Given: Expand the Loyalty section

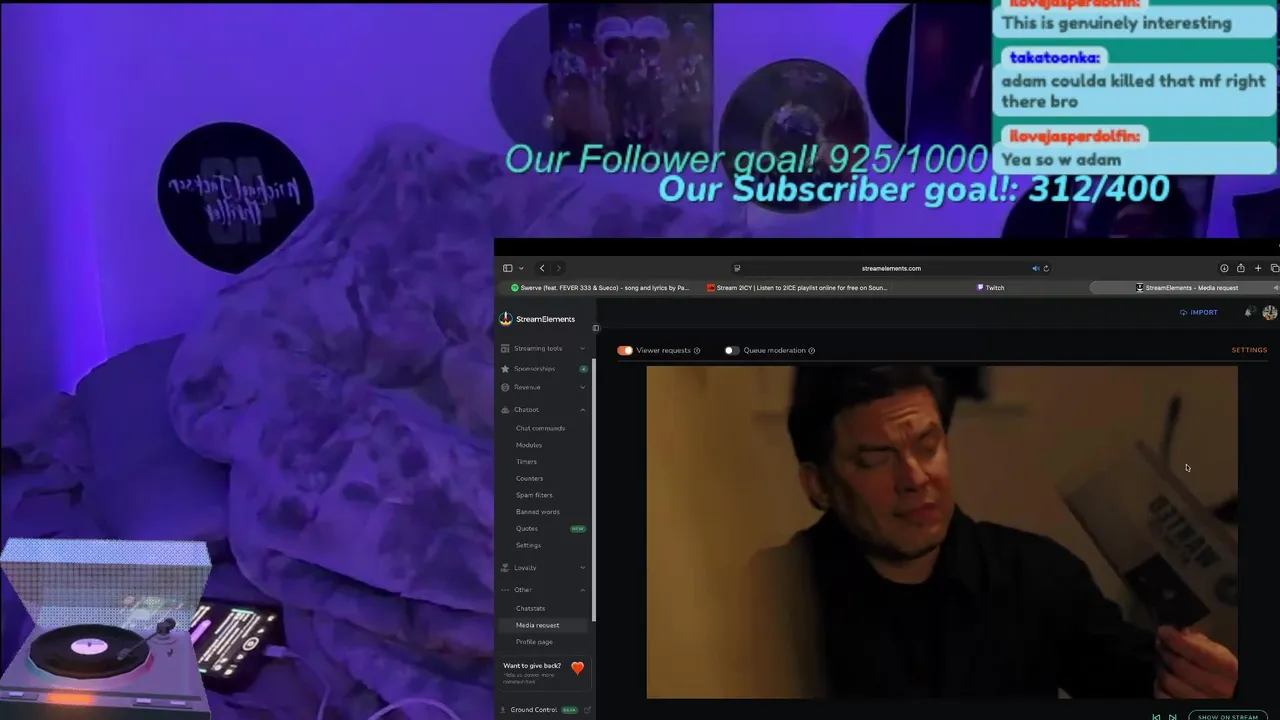Looking at the screenshot, I should 544,567.
